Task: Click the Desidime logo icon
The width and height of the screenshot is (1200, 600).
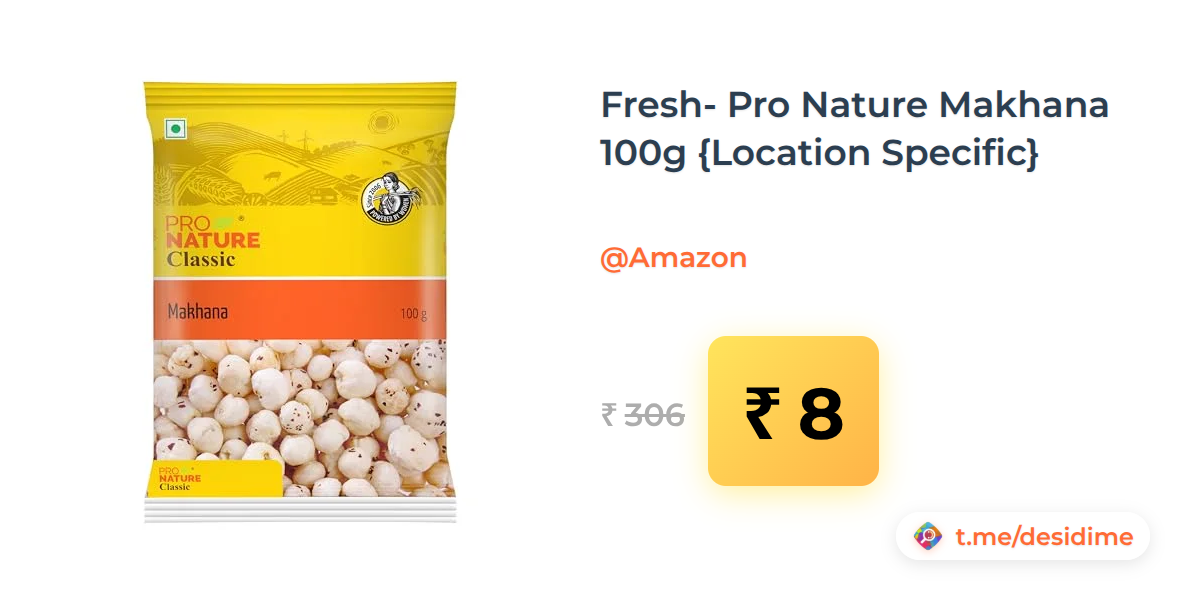Action: click(x=928, y=537)
